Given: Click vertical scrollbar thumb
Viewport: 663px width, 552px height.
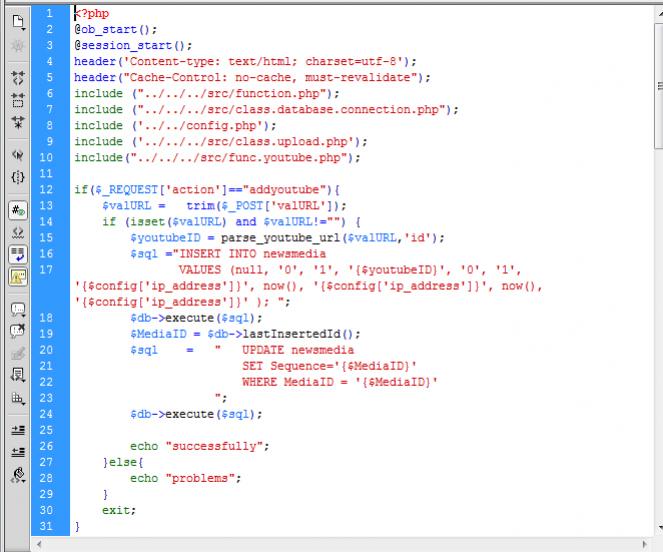Looking at the screenshot, I should [x=659, y=85].
